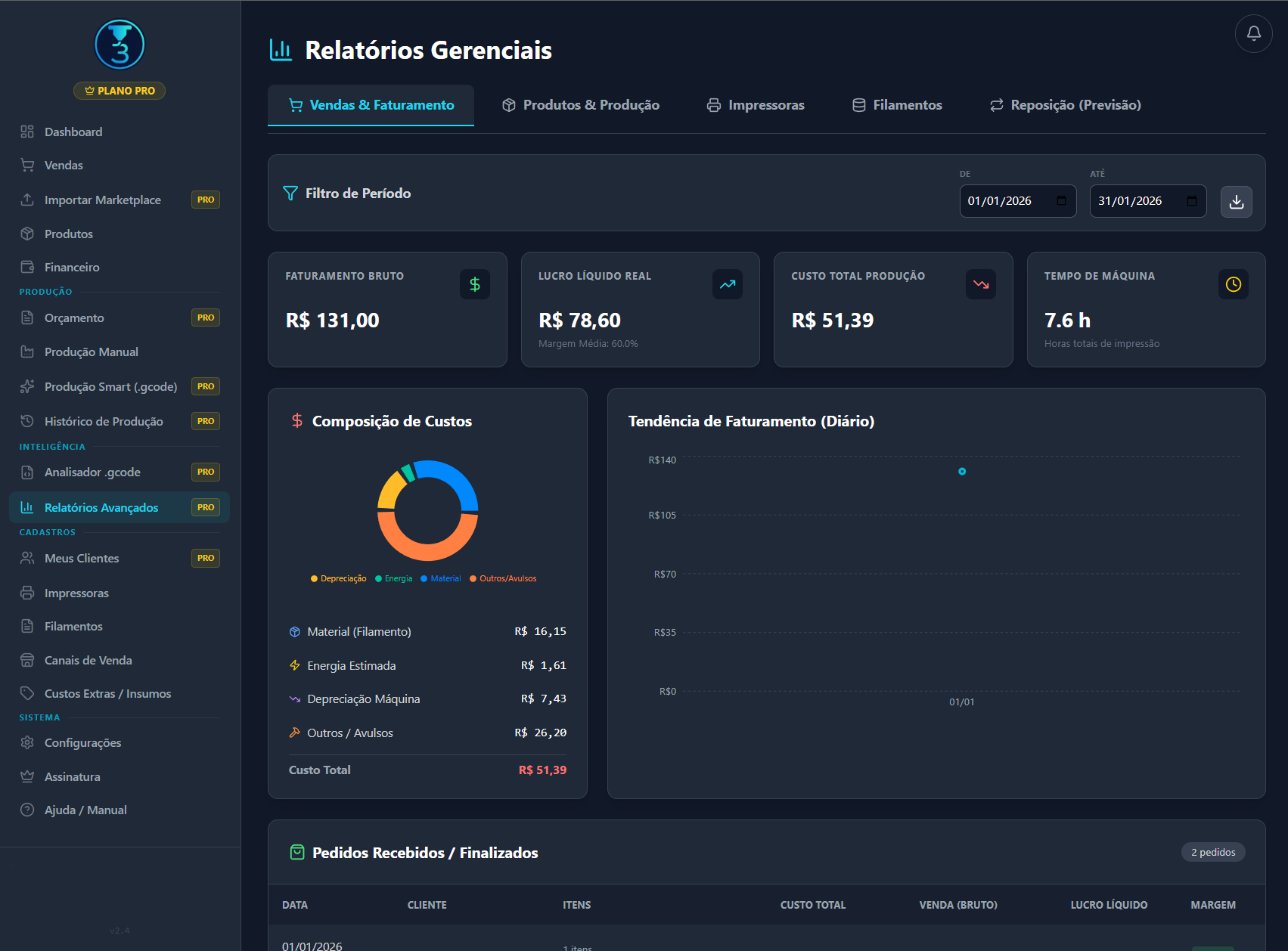The height and width of the screenshot is (951, 1288).
Task: Click the 3D printer app logo
Action: (119, 45)
